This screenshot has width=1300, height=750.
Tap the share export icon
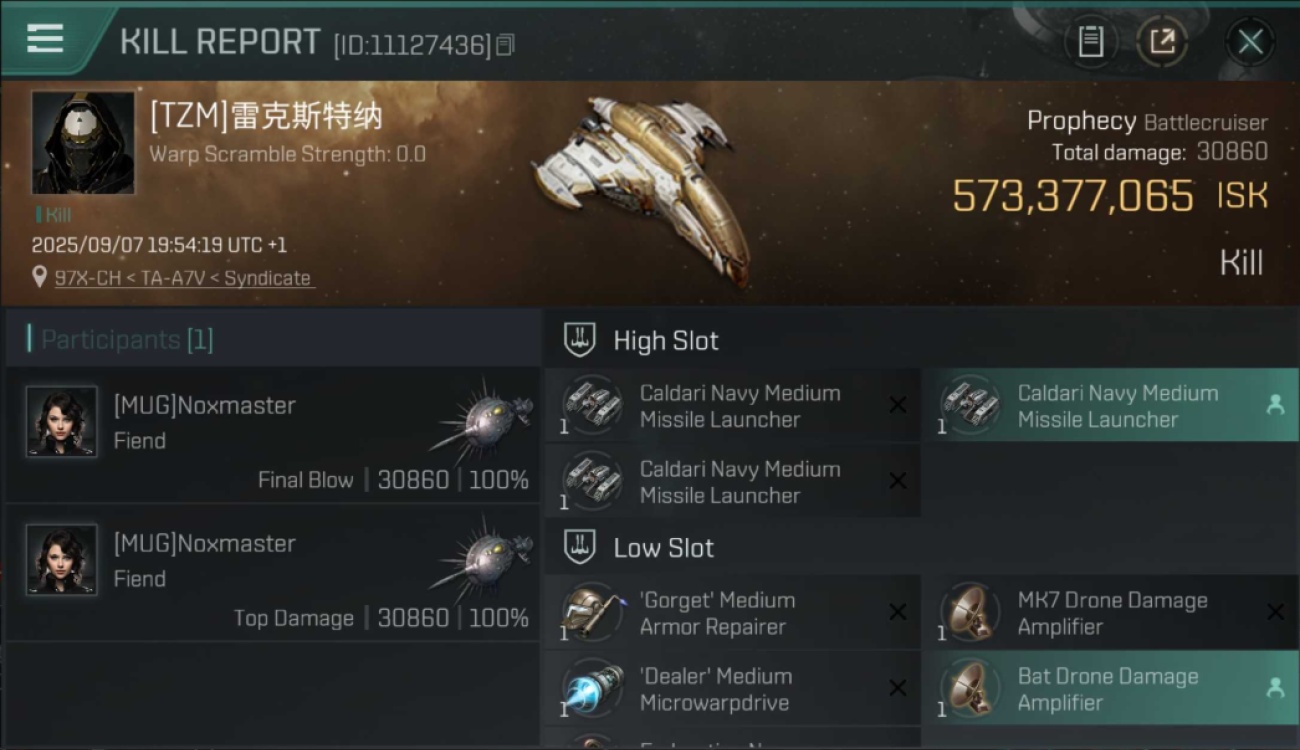tap(1162, 41)
